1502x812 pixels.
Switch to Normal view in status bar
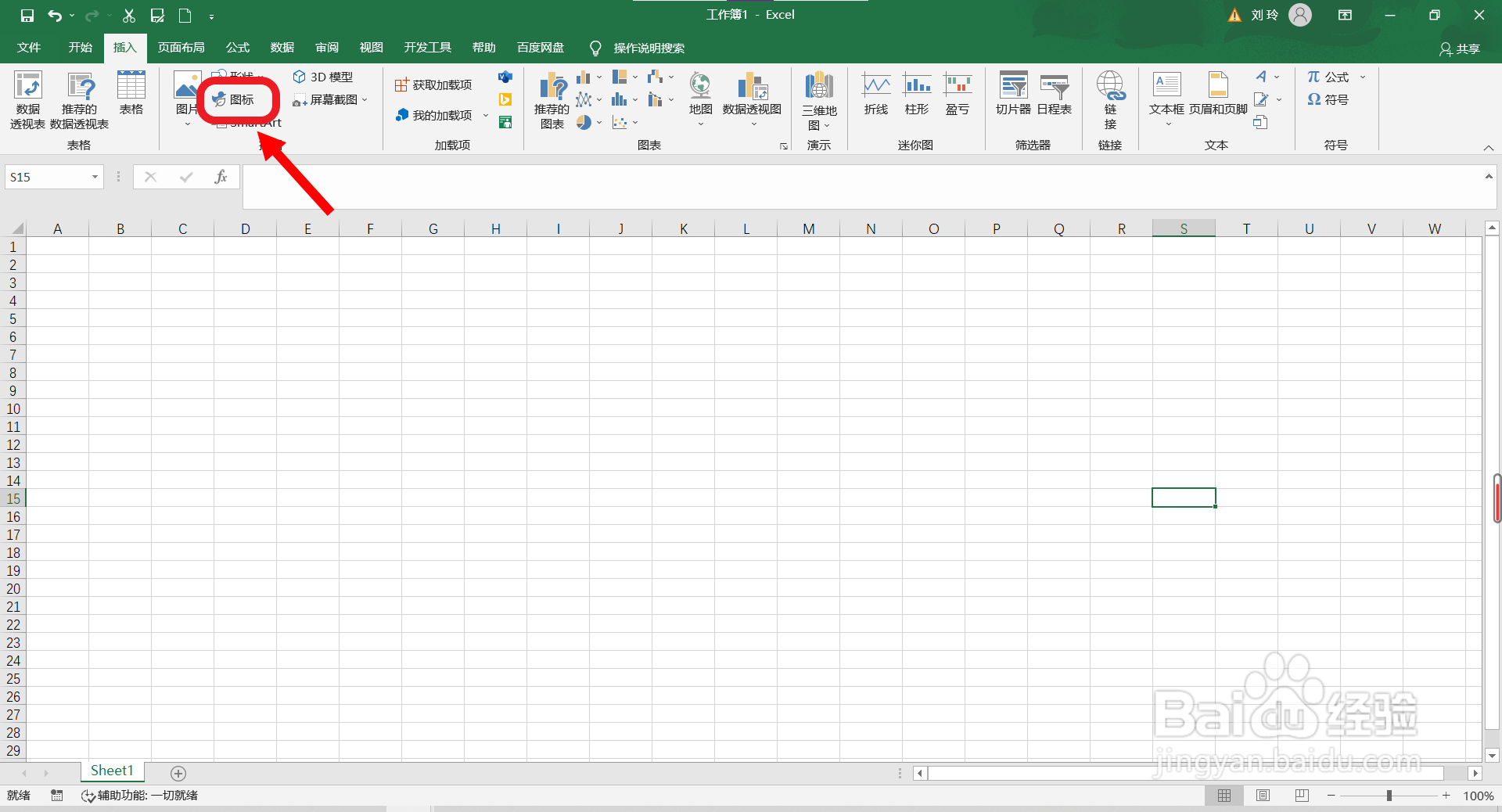(x=1224, y=796)
